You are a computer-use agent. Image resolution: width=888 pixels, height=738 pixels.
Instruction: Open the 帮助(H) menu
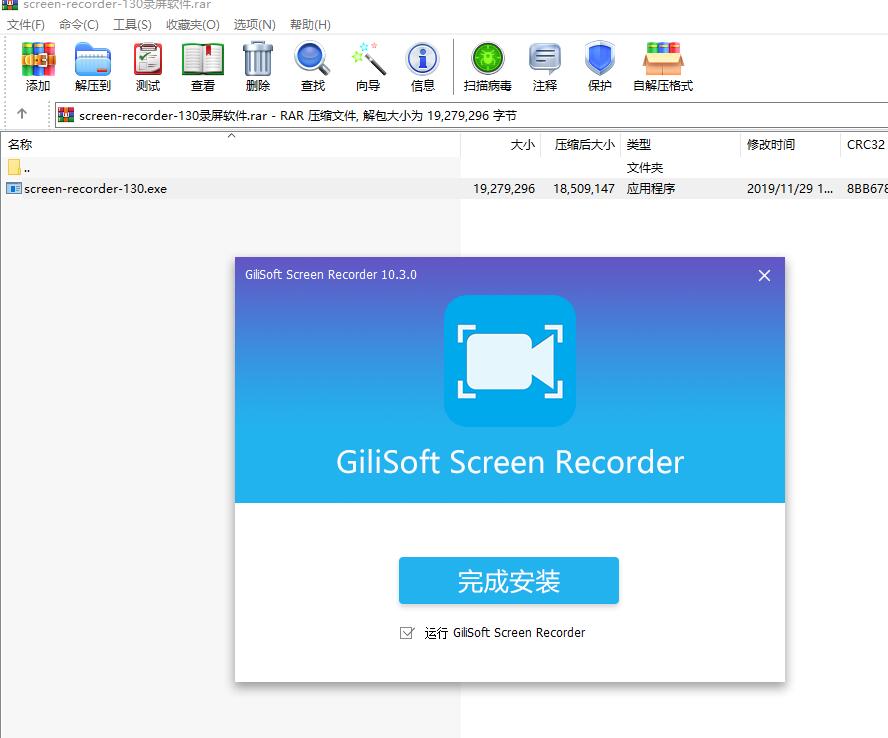(x=310, y=24)
